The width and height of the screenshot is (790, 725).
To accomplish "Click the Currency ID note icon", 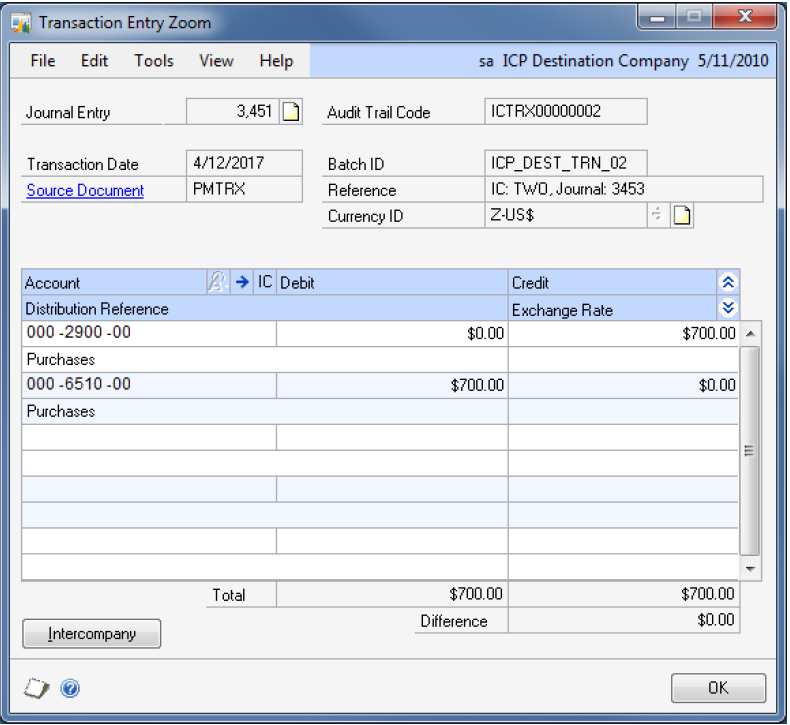I will 682,216.
